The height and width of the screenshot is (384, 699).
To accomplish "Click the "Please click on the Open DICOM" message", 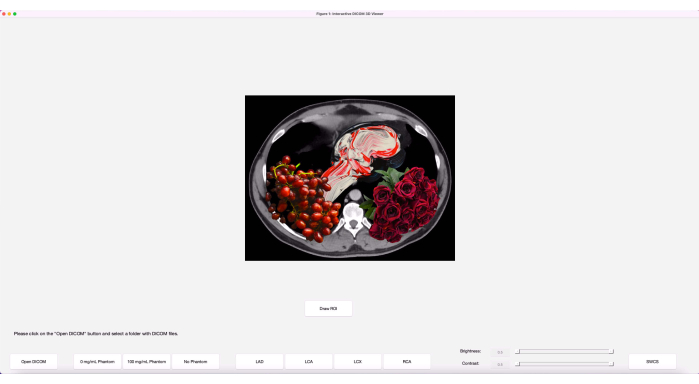I will coord(96,334).
